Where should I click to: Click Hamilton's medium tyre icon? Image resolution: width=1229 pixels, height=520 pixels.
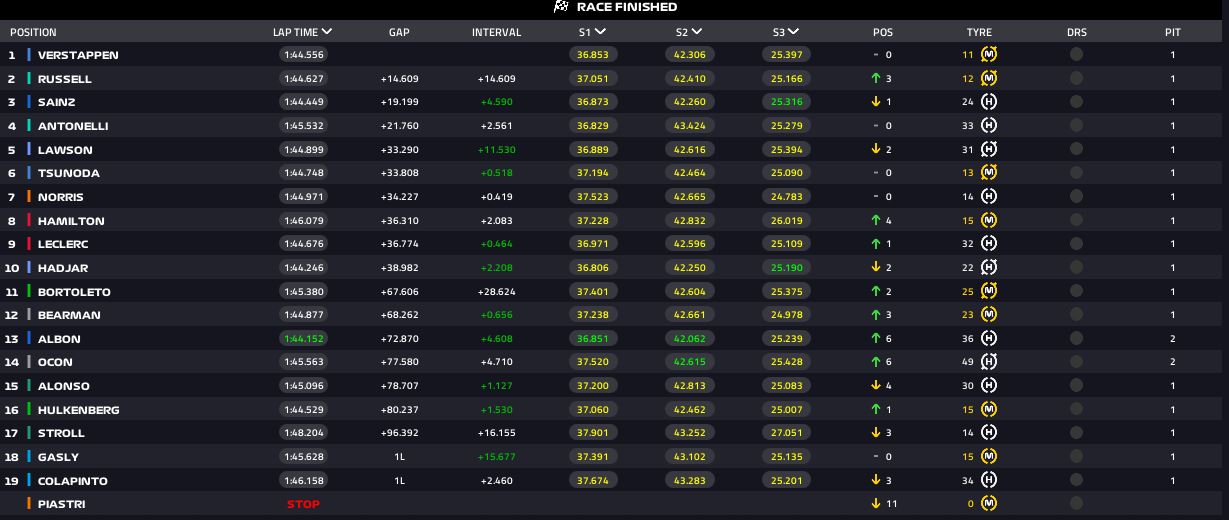coord(989,221)
